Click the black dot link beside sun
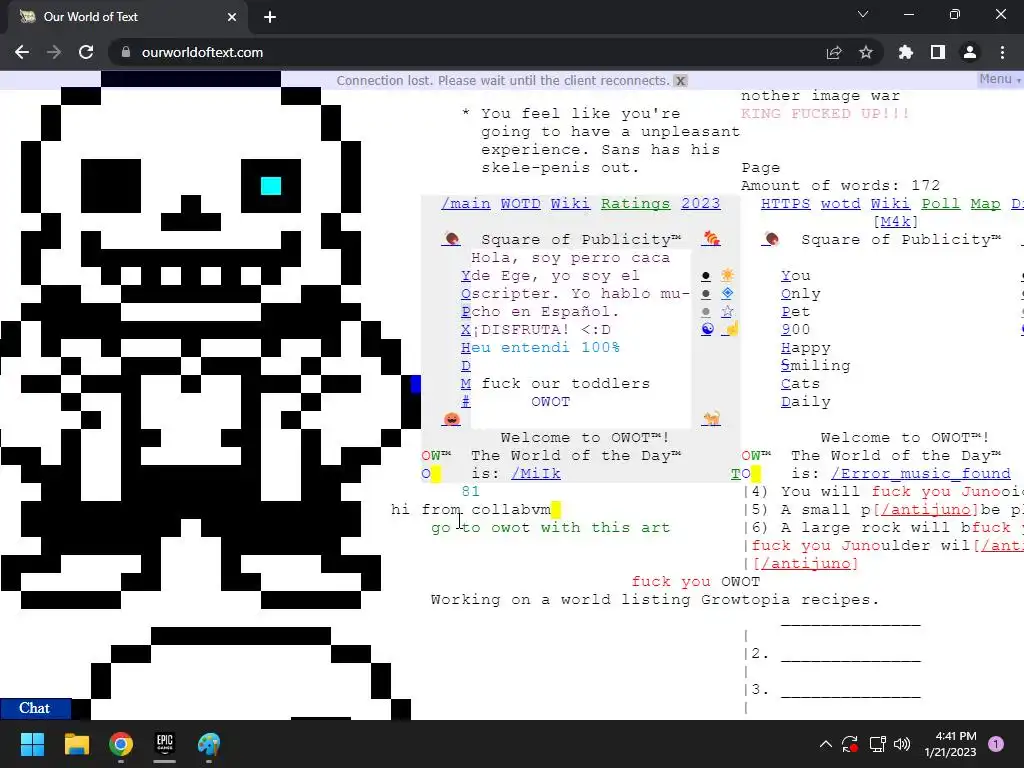 (x=706, y=276)
